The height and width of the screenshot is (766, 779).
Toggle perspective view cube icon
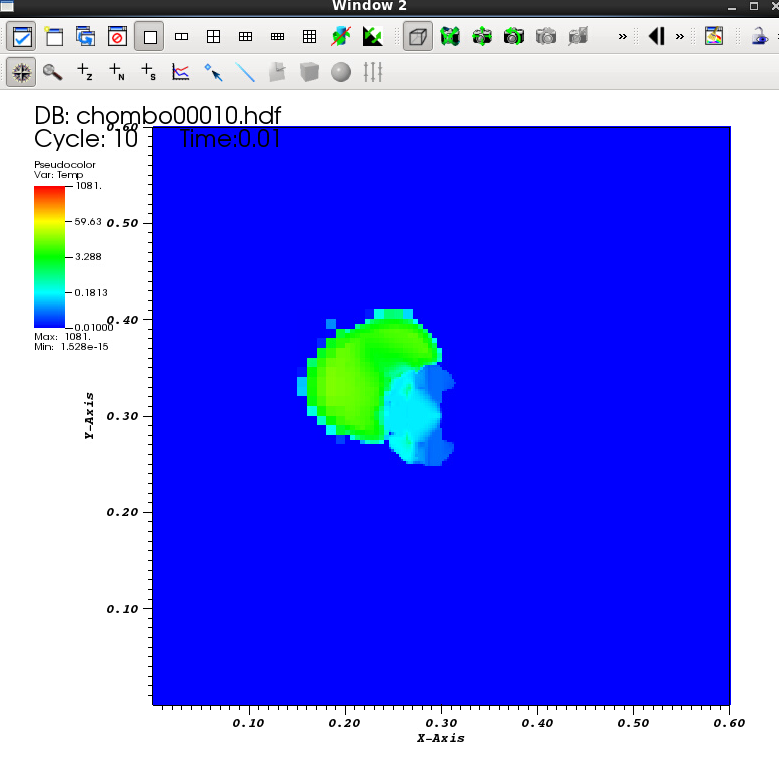[417, 36]
